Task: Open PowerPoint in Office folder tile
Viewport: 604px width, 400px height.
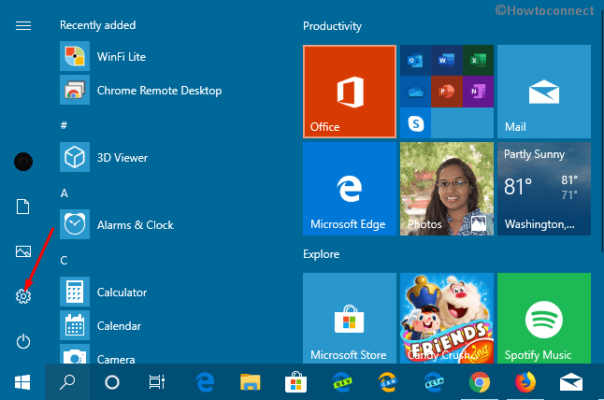Action: [x=446, y=91]
